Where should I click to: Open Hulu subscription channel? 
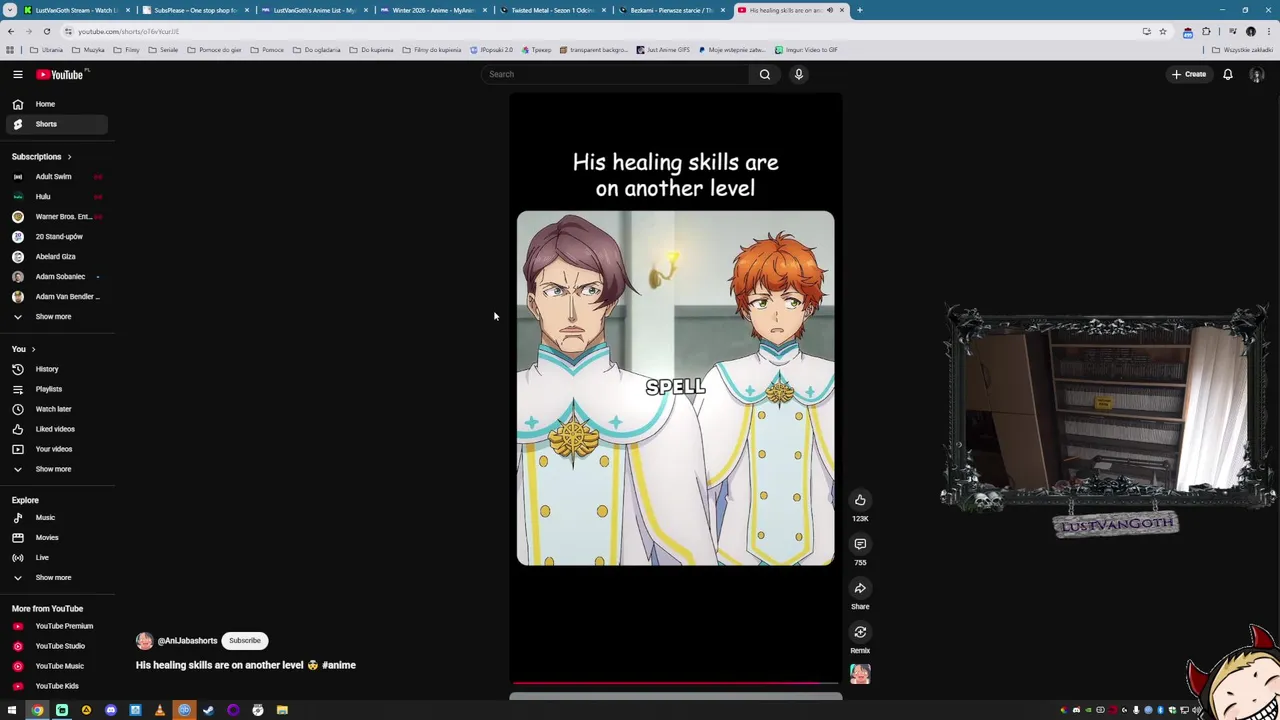(x=56, y=197)
